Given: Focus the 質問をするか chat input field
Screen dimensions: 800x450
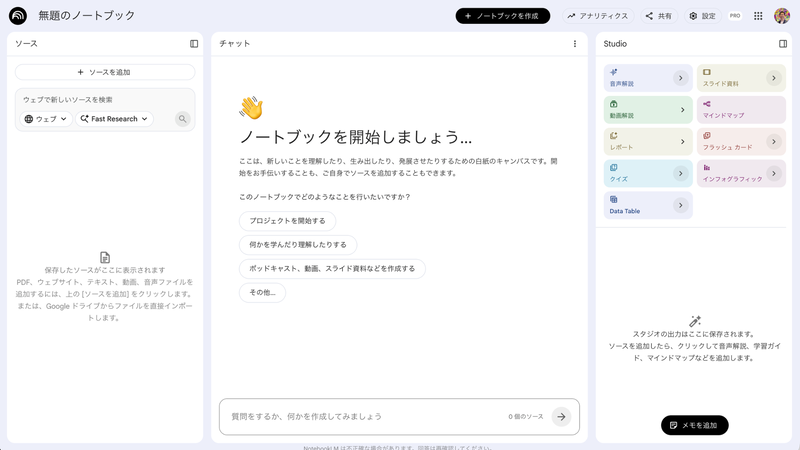Looking at the screenshot, I should tap(365, 416).
